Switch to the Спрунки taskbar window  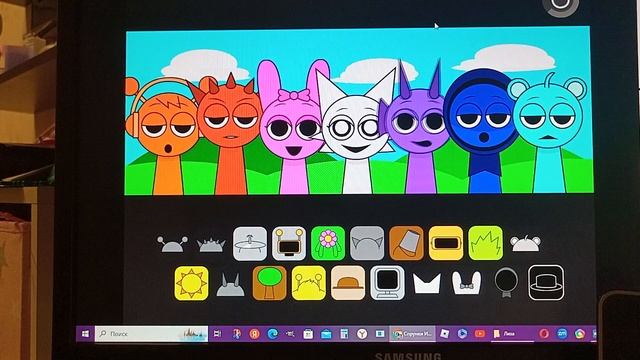pos(412,334)
